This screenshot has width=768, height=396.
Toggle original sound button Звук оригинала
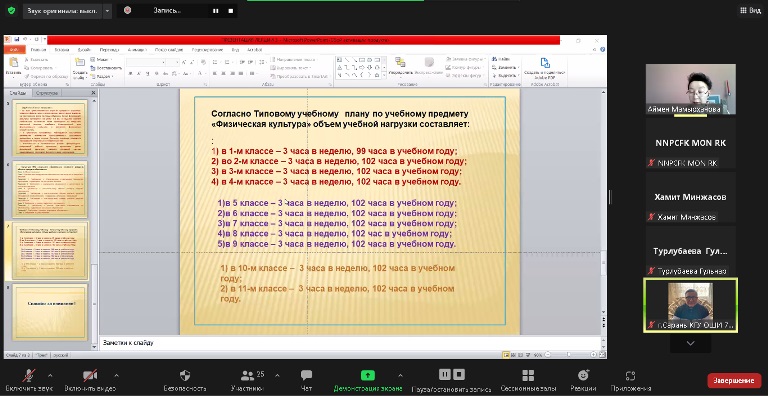point(63,11)
